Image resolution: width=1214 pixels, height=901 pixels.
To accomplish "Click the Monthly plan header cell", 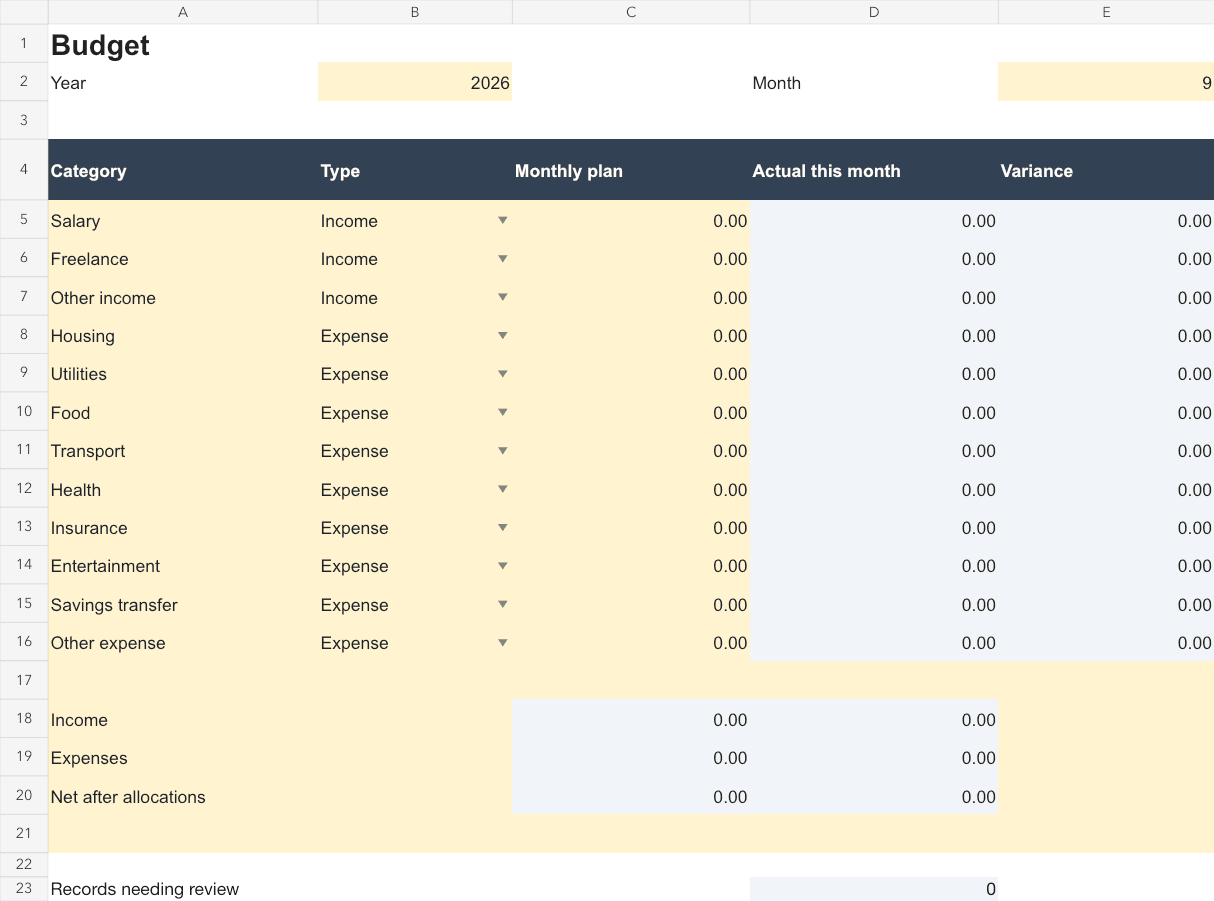I will [x=631, y=170].
